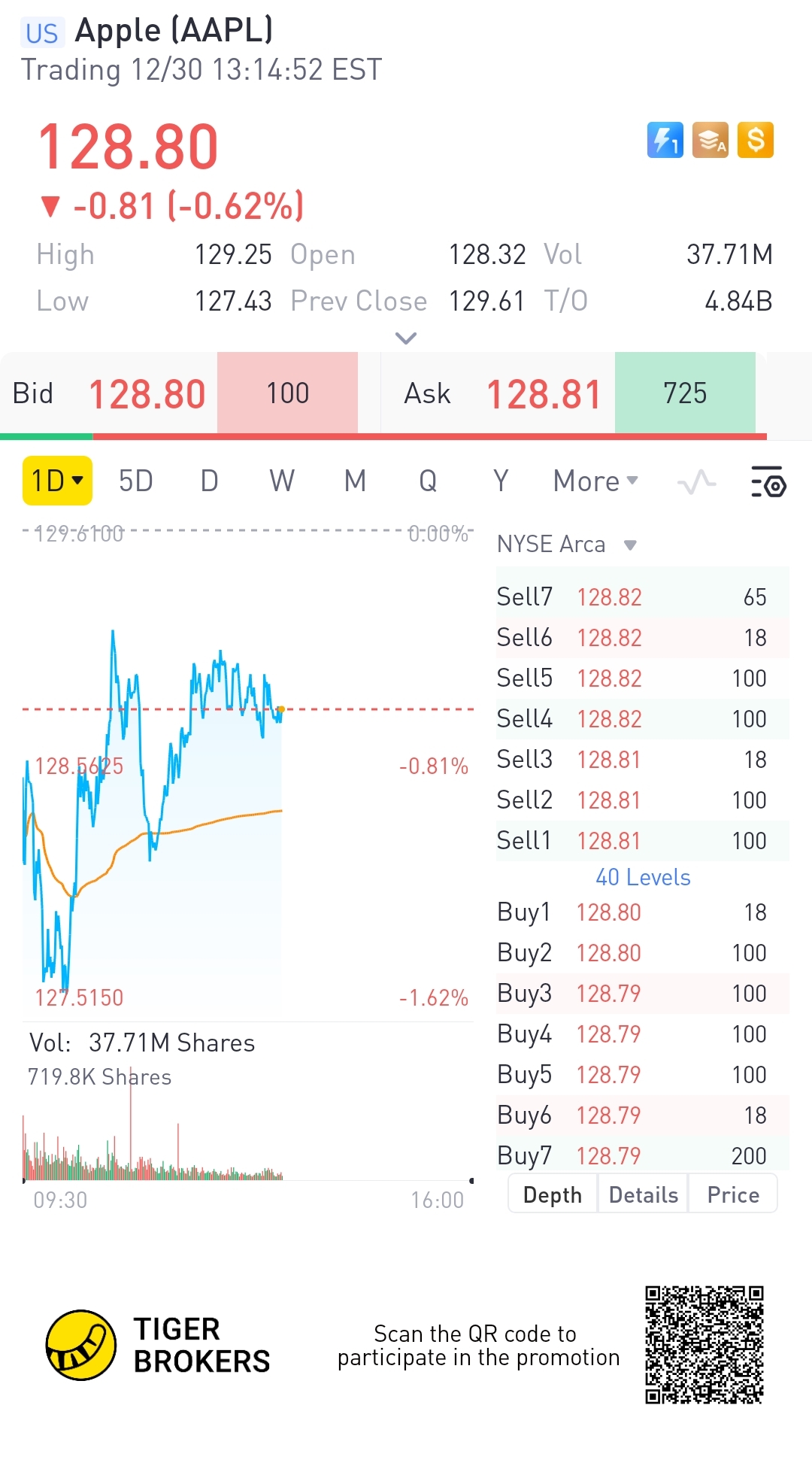Open the More timeframes dropdown

point(595,481)
